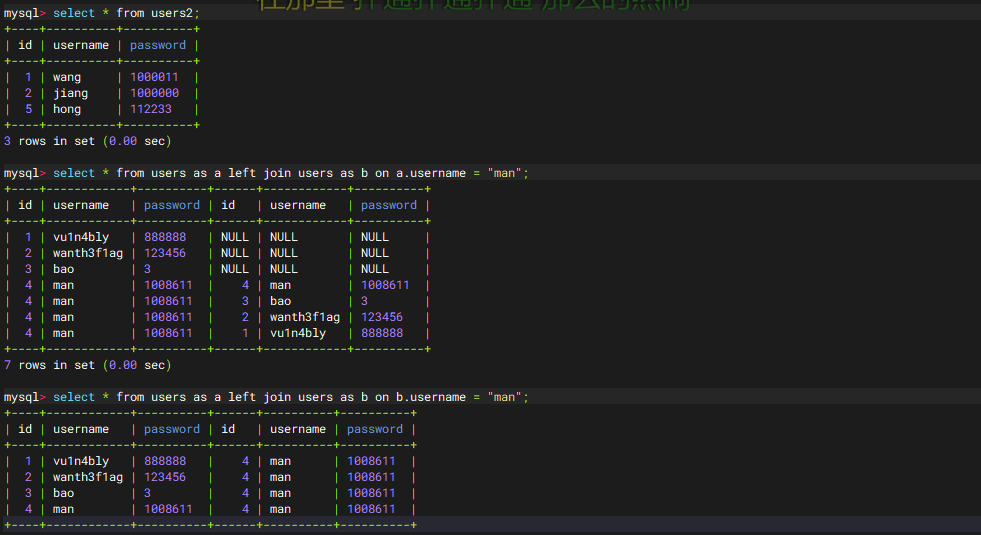The height and width of the screenshot is (535, 981).
Task: Click 'bao' in the bottom table's first username column
Action: [x=63, y=493]
